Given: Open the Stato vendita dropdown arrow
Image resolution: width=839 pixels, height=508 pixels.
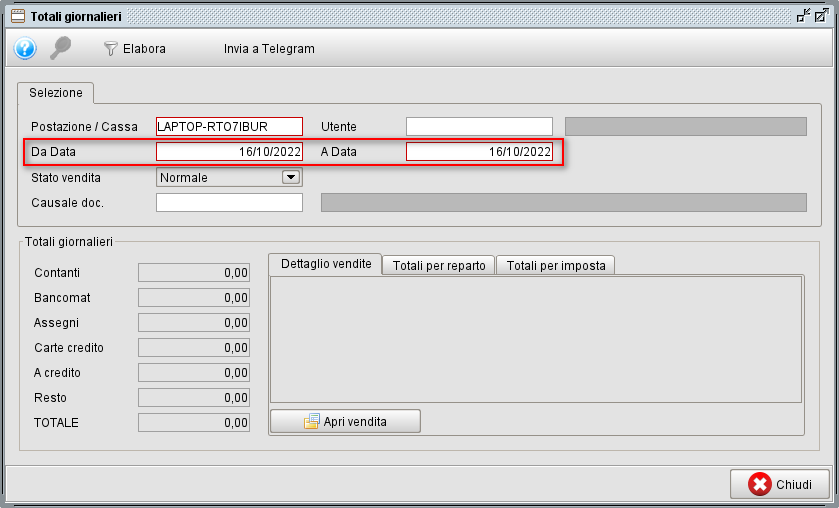Looking at the screenshot, I should pos(291,177).
